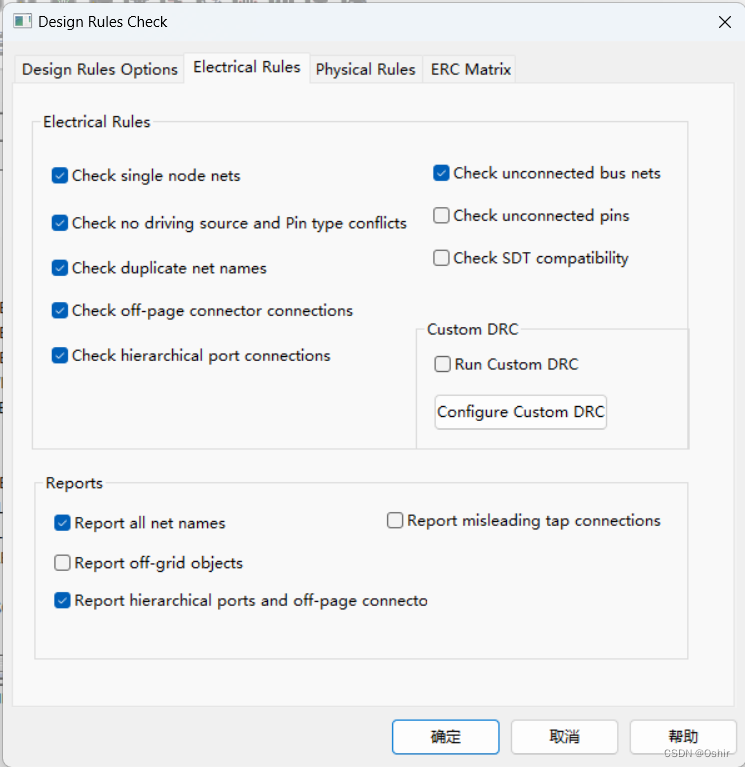The height and width of the screenshot is (767, 745).
Task: Tick the Run Custom DRC checkbox
Action: [442, 365]
